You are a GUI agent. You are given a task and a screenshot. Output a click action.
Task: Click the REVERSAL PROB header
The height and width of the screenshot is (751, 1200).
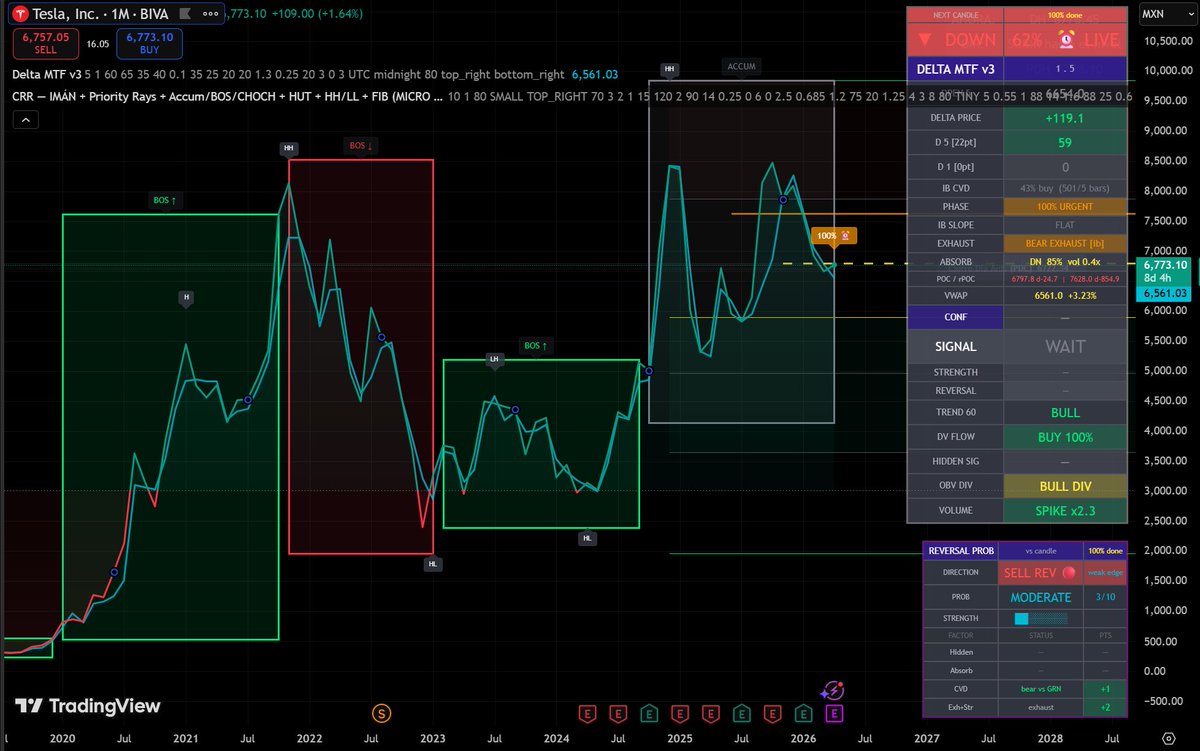[961, 551]
